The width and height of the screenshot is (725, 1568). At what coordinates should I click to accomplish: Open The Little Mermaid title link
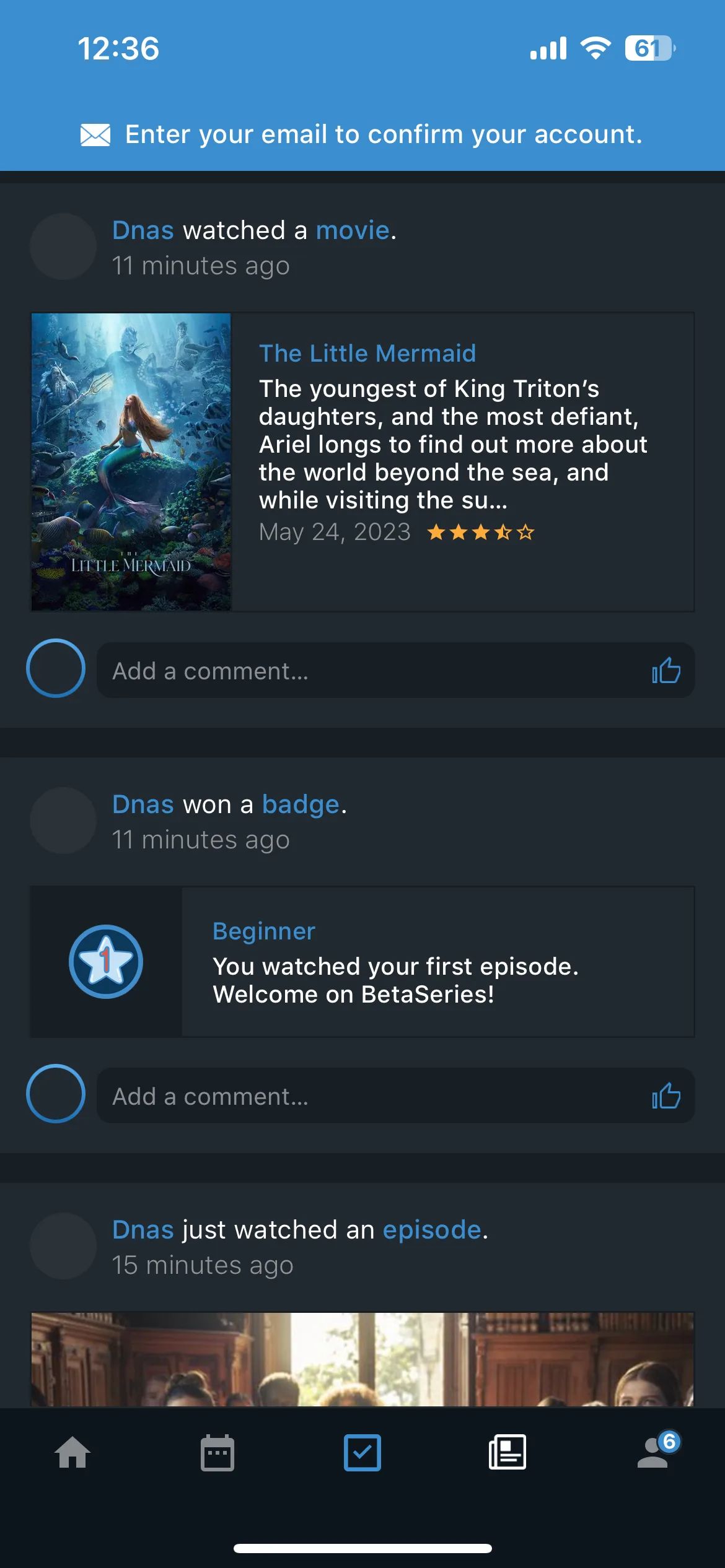tap(367, 354)
